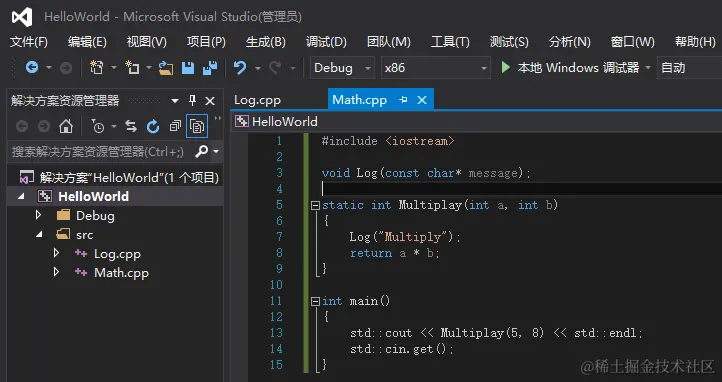Open the Solution Explorer window position dropdown arrow
The image size is (722, 382).
(175, 101)
